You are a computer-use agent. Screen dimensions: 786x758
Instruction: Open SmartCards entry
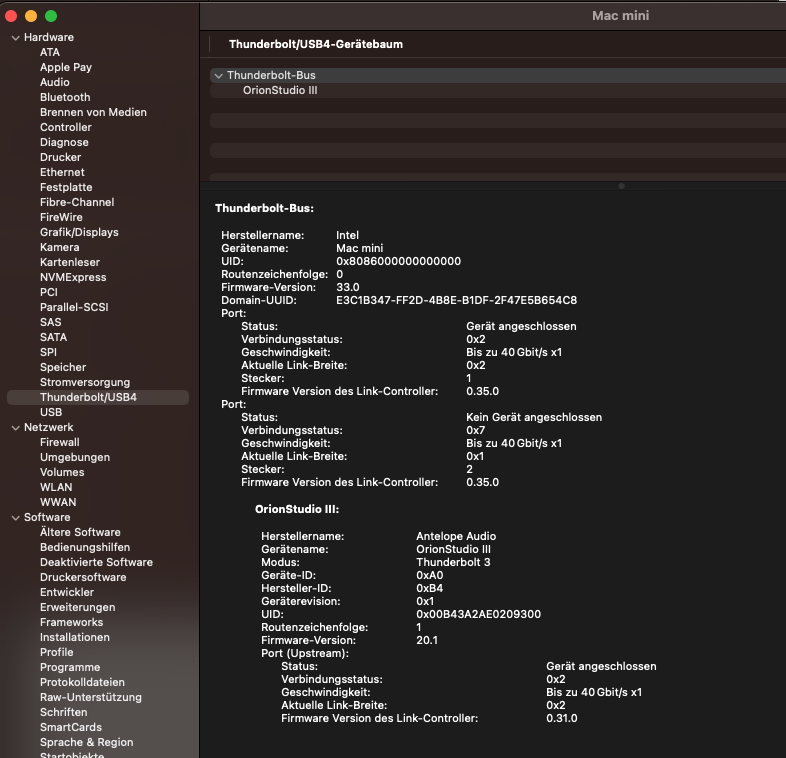pos(71,727)
